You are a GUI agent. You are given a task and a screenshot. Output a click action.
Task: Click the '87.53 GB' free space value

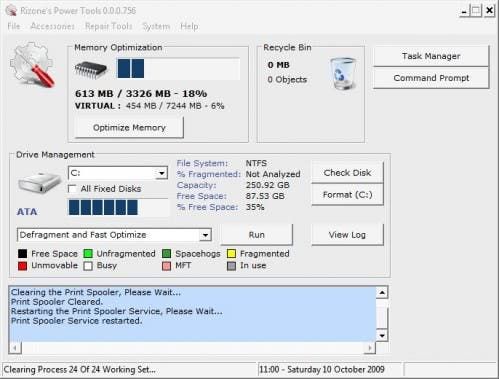pos(265,196)
